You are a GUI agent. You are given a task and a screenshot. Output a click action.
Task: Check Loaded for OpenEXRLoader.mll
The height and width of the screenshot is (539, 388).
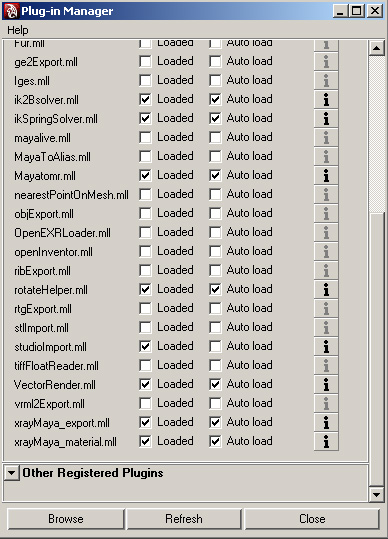tap(145, 233)
